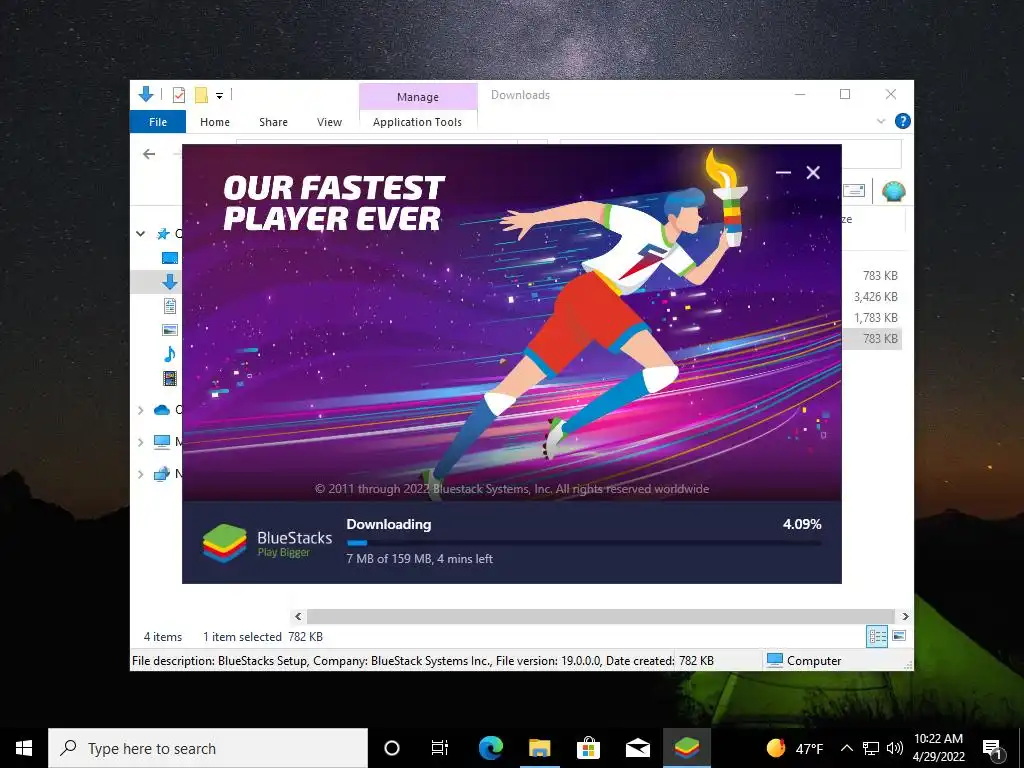Open Mail app from taskbar
1024x768 pixels.
click(637, 748)
